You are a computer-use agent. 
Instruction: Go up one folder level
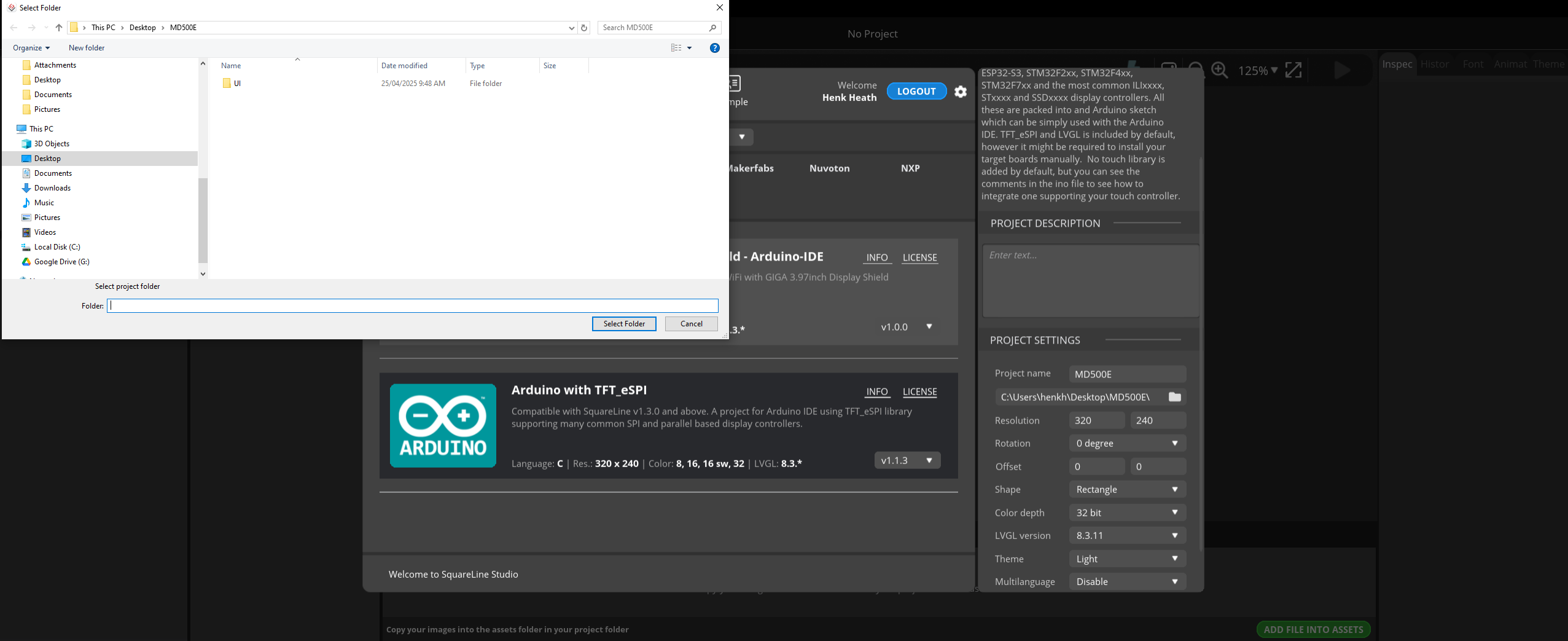59,28
